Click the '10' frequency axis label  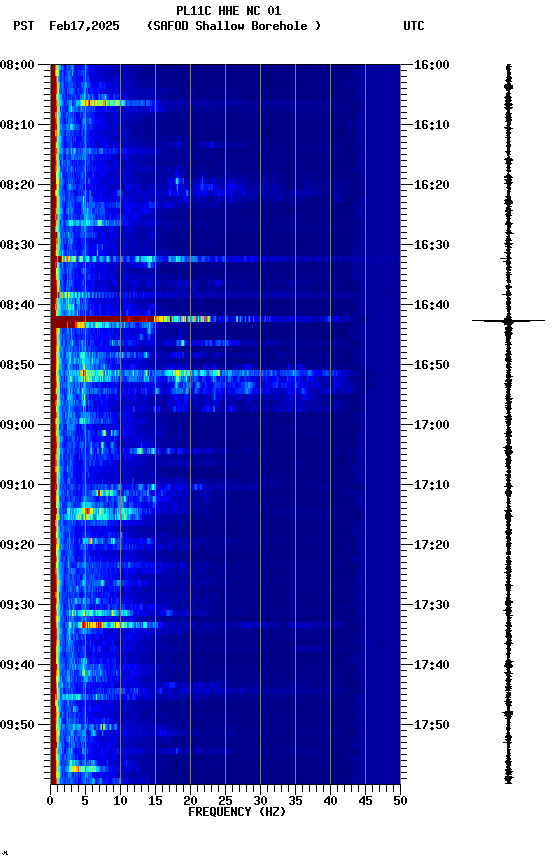(x=120, y=801)
